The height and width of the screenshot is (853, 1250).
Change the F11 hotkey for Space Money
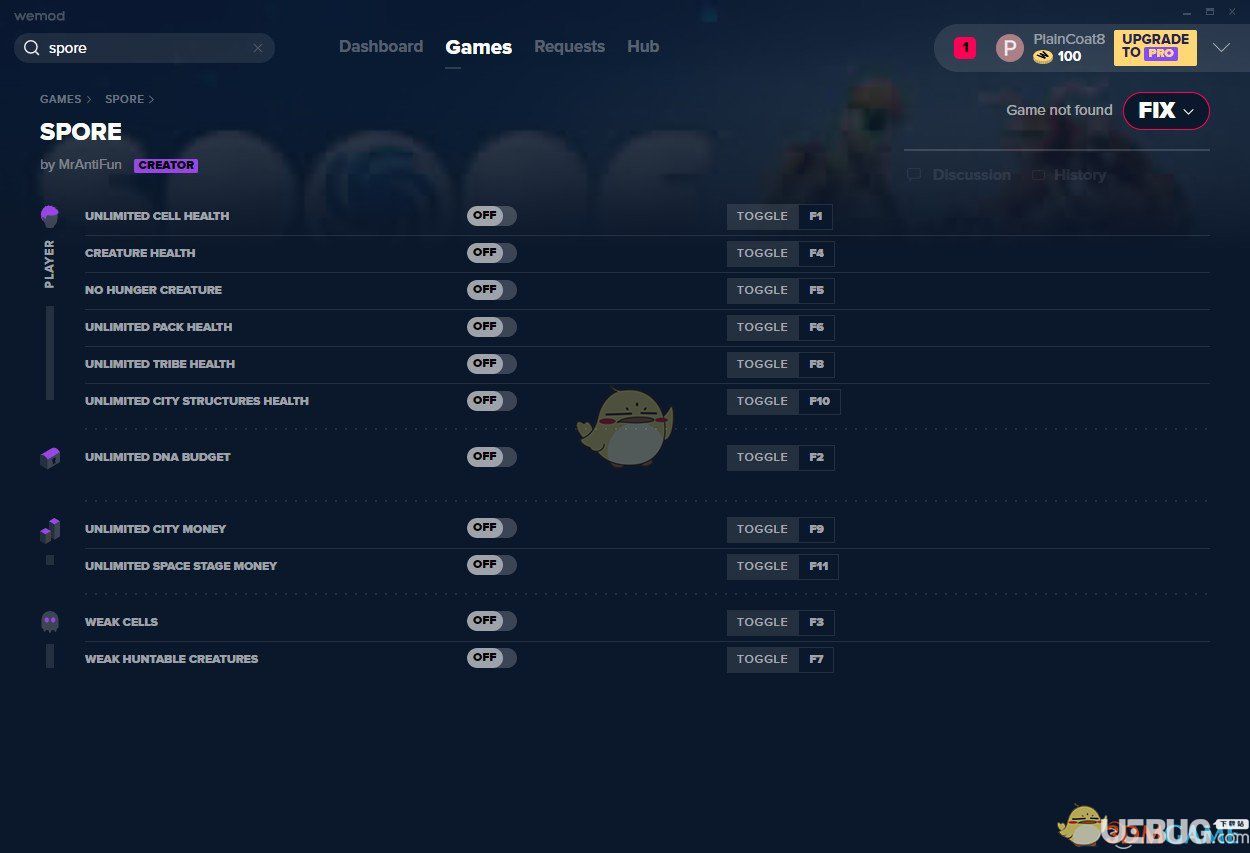click(x=818, y=566)
